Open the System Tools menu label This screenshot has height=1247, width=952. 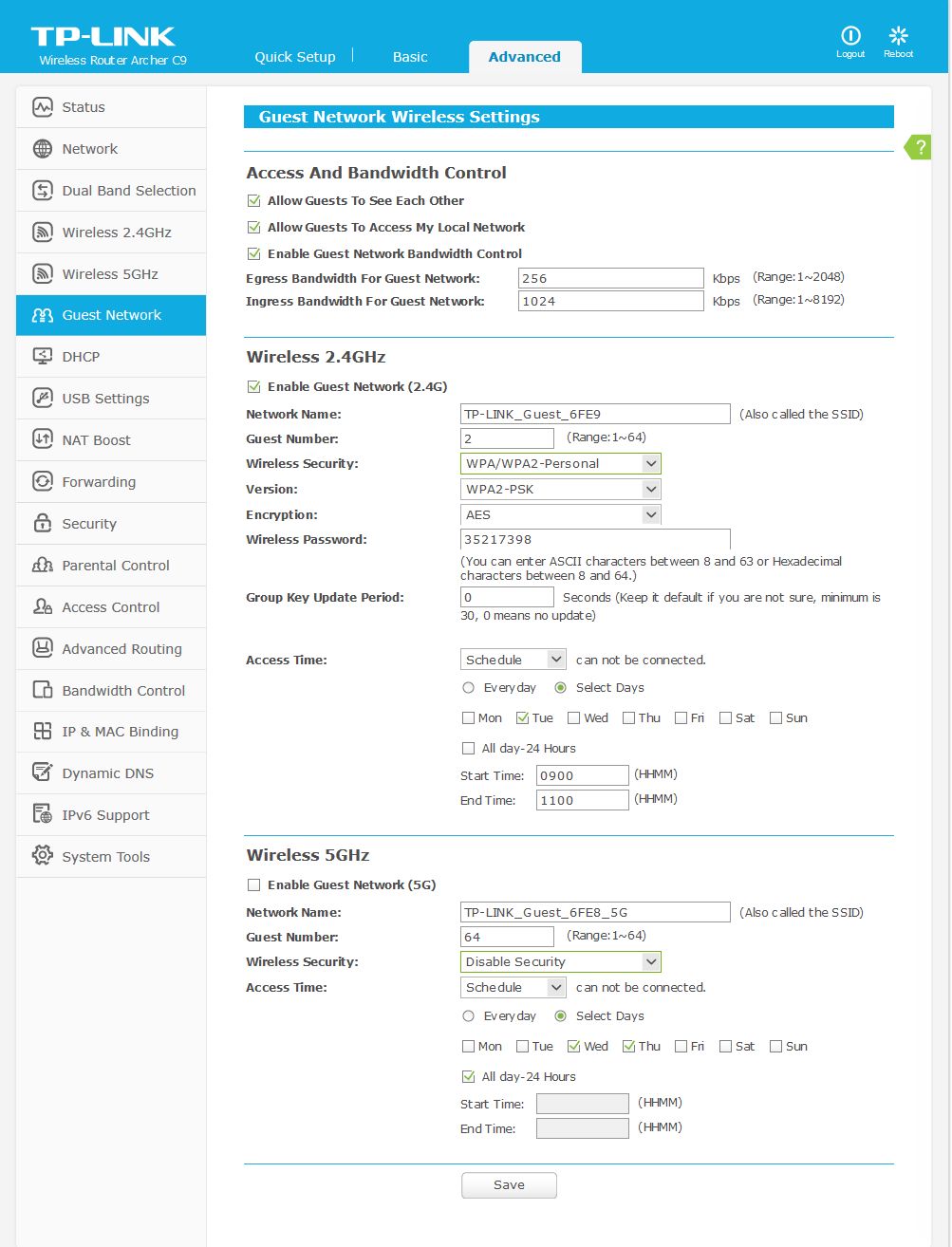[x=106, y=857]
